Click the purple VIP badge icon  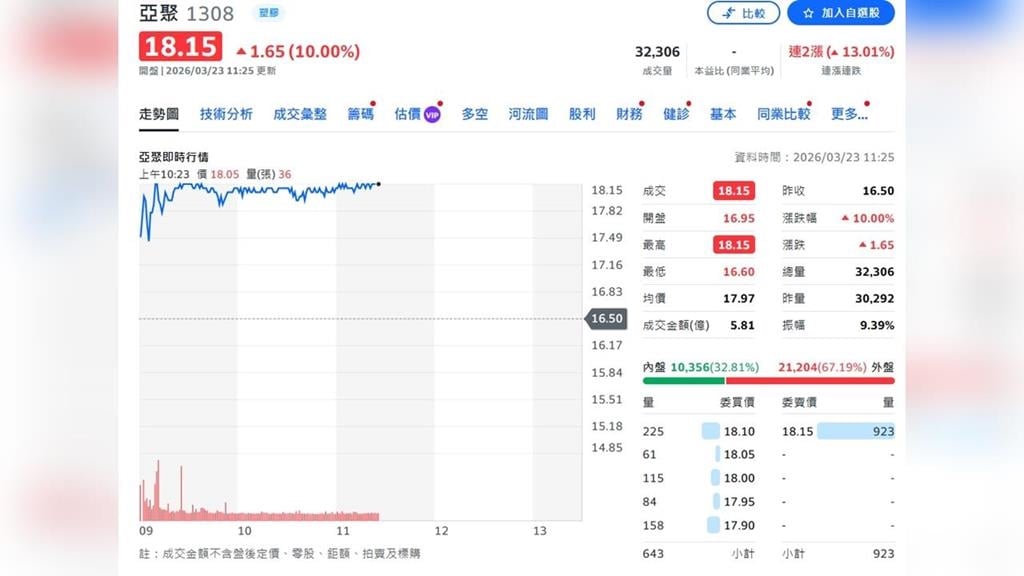click(x=432, y=115)
